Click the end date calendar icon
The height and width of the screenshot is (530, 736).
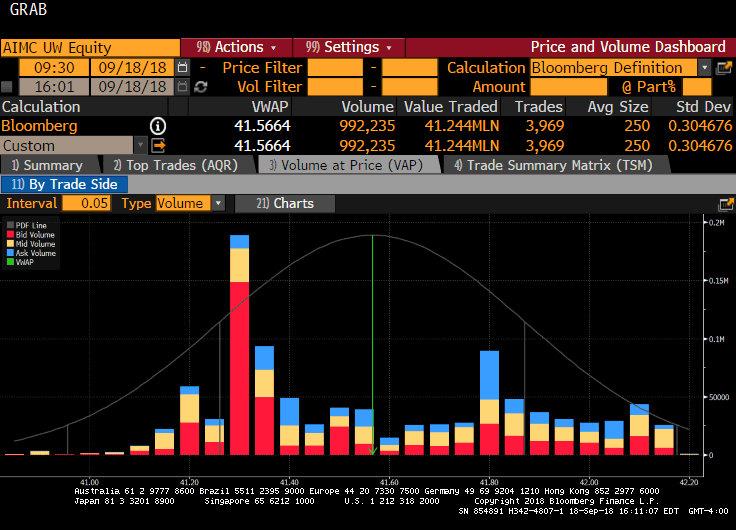(182, 87)
